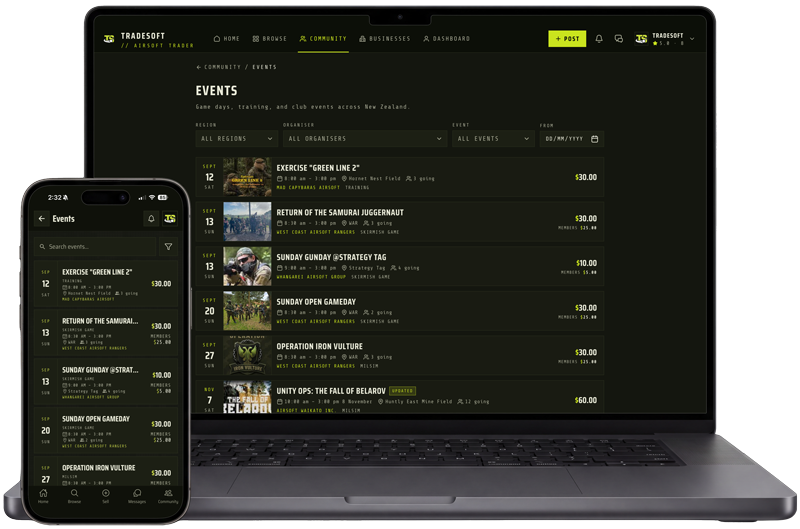
Task: Expand the TradeSoft account menu chevron
Action: 692,39
